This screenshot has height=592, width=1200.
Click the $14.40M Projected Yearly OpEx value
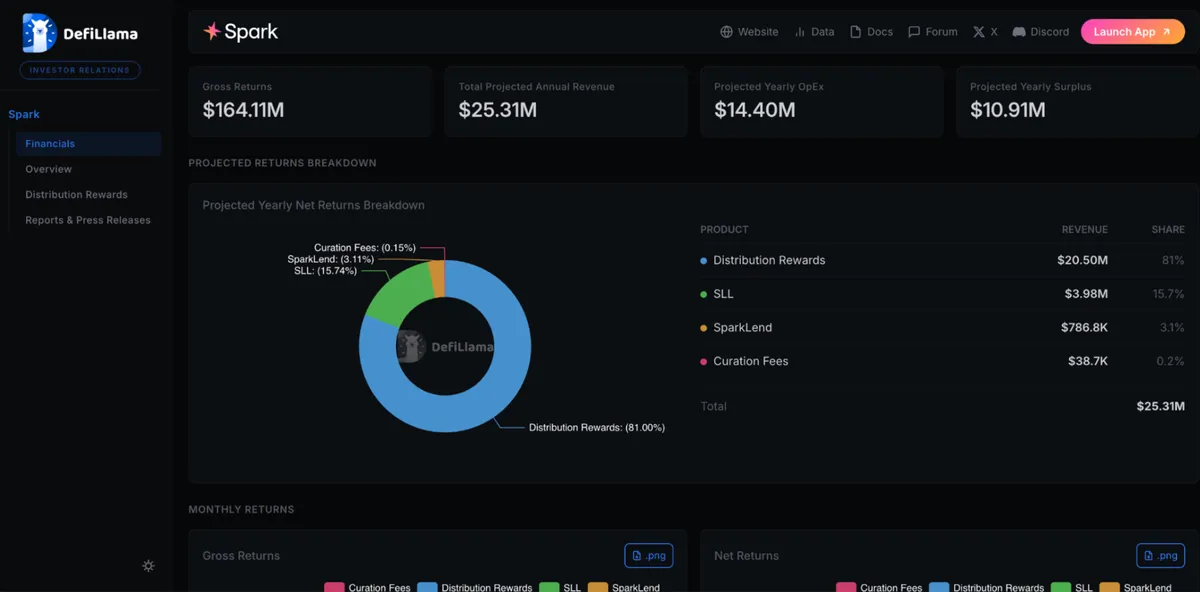[x=755, y=110]
